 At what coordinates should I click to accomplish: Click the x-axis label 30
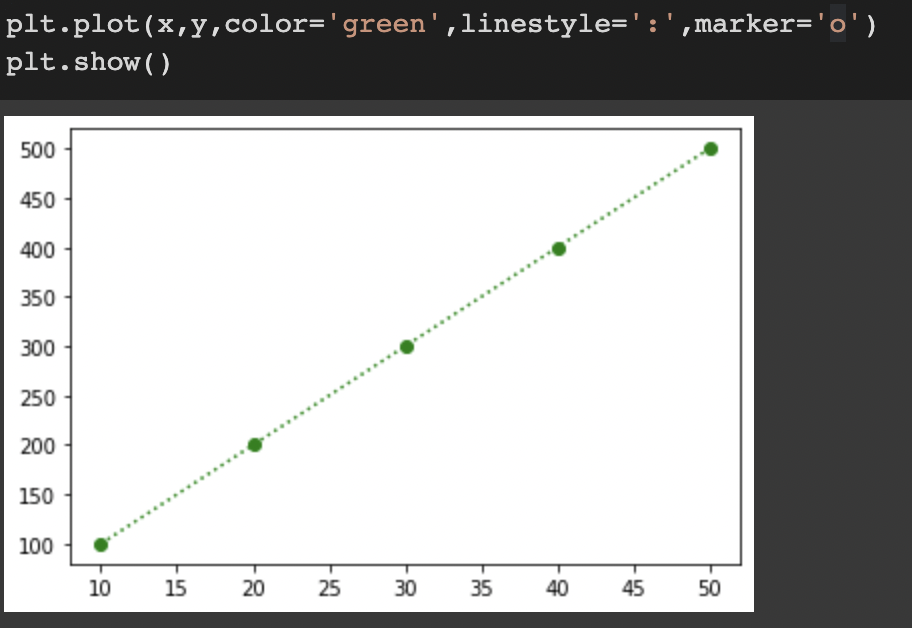pyautogui.click(x=406, y=588)
